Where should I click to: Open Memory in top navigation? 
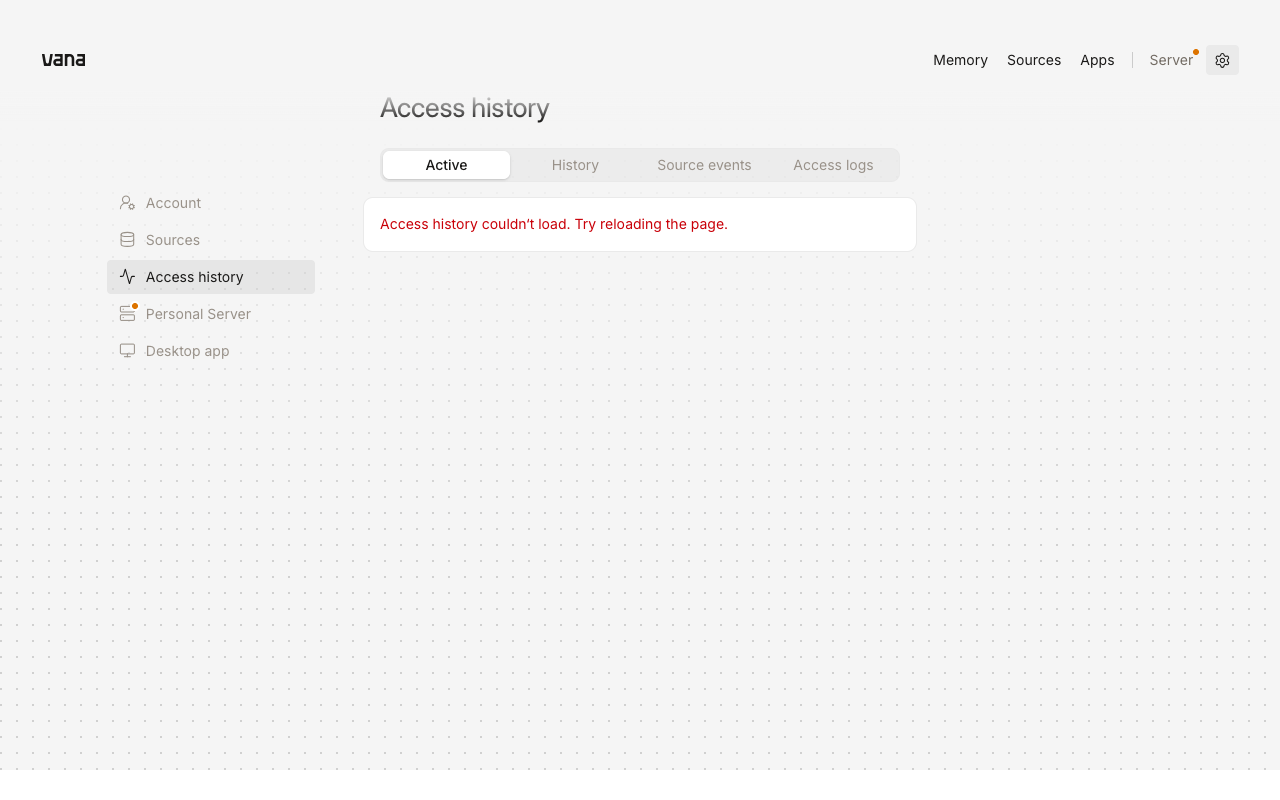(x=960, y=60)
